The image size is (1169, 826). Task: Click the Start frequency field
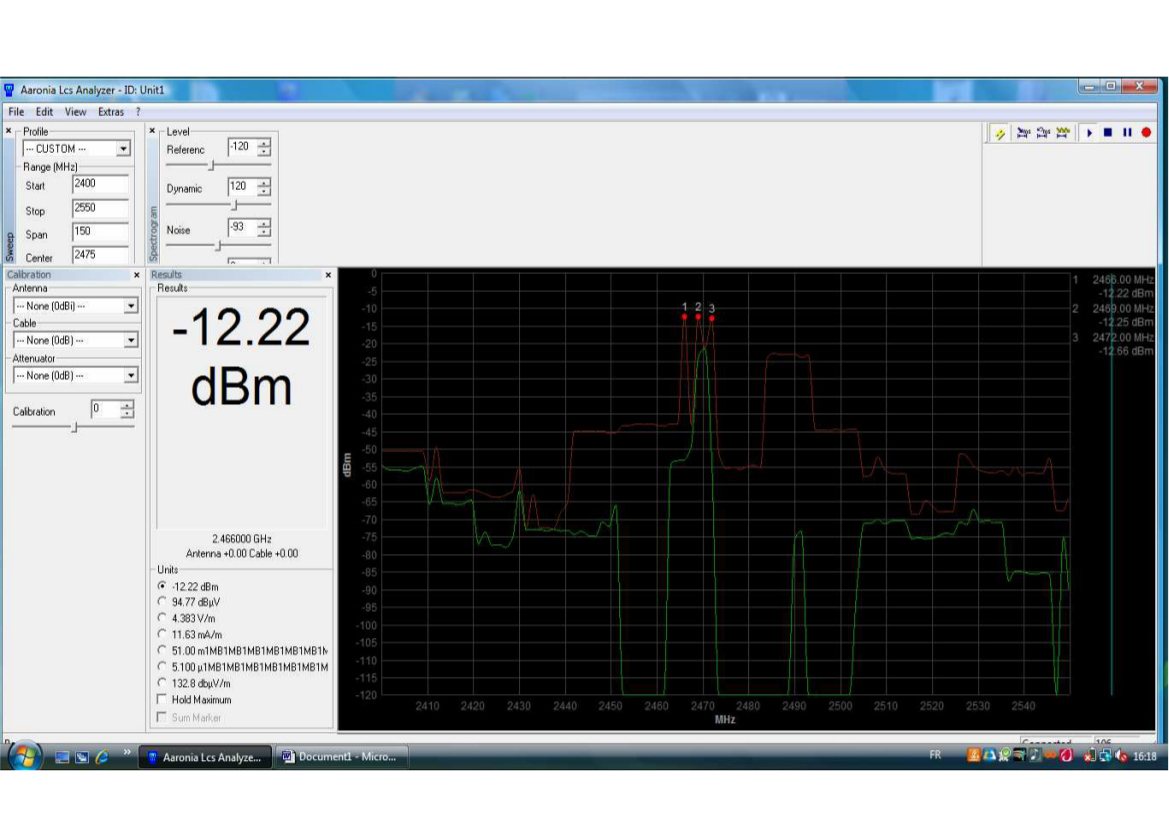pos(100,183)
